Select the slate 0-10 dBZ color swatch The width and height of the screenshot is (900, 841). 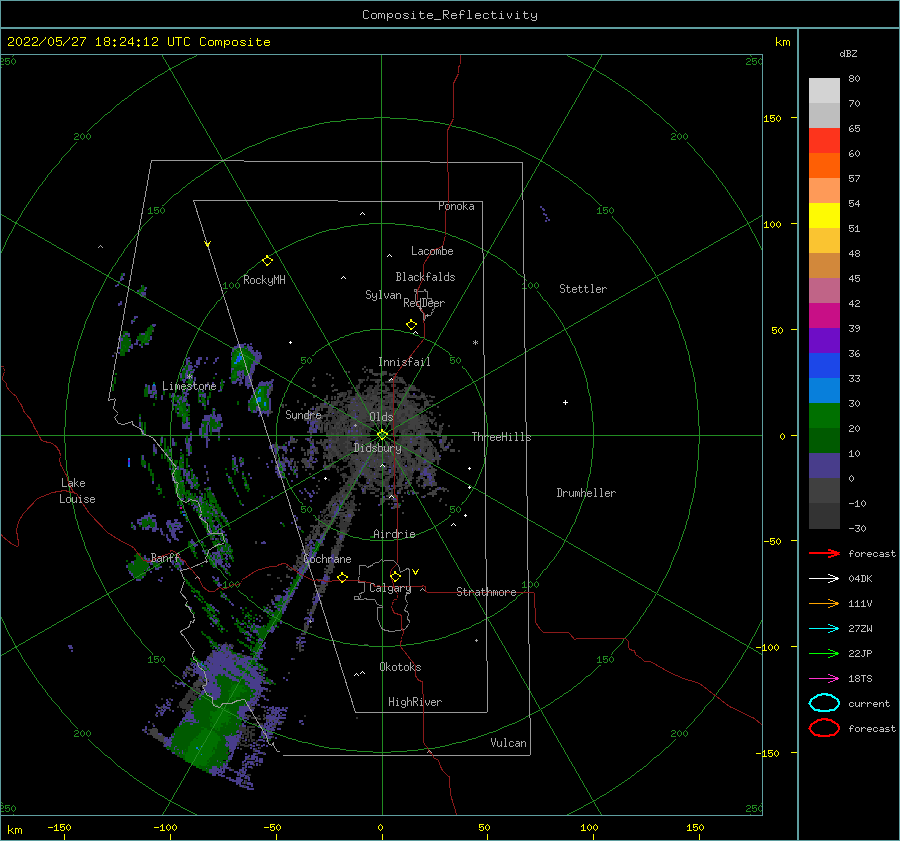824,466
